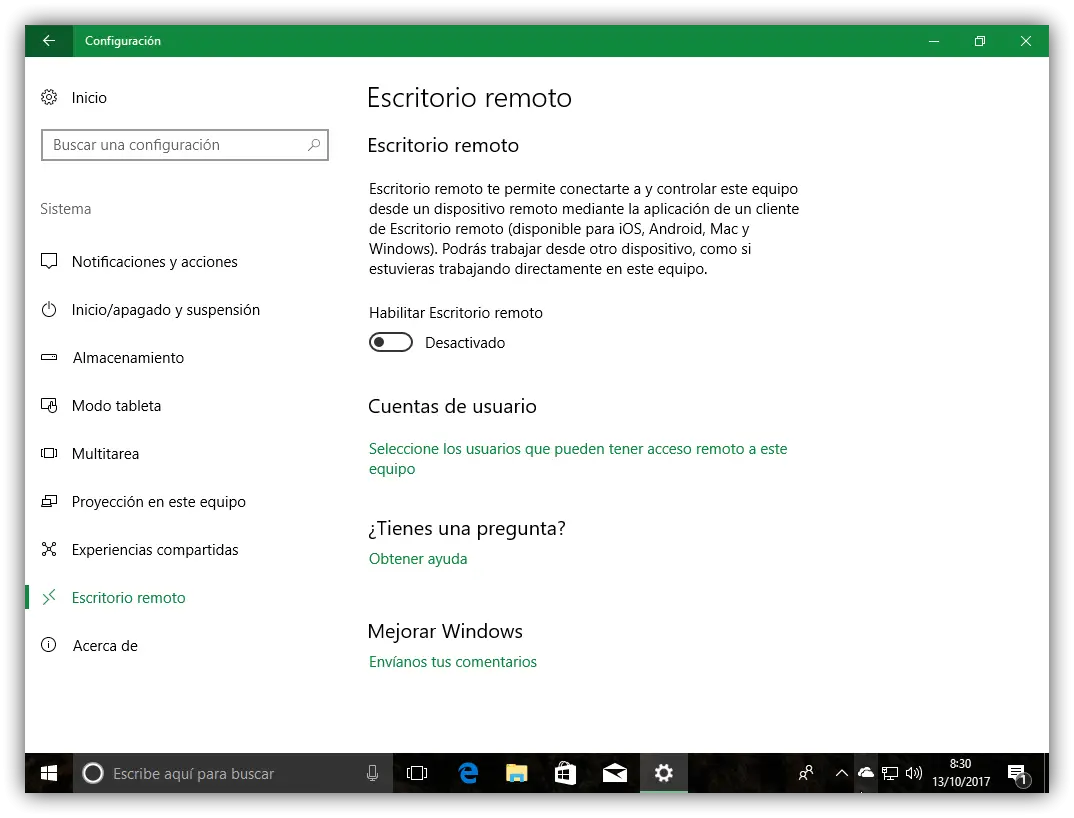Click the Desactivado toggle label

[x=464, y=343]
